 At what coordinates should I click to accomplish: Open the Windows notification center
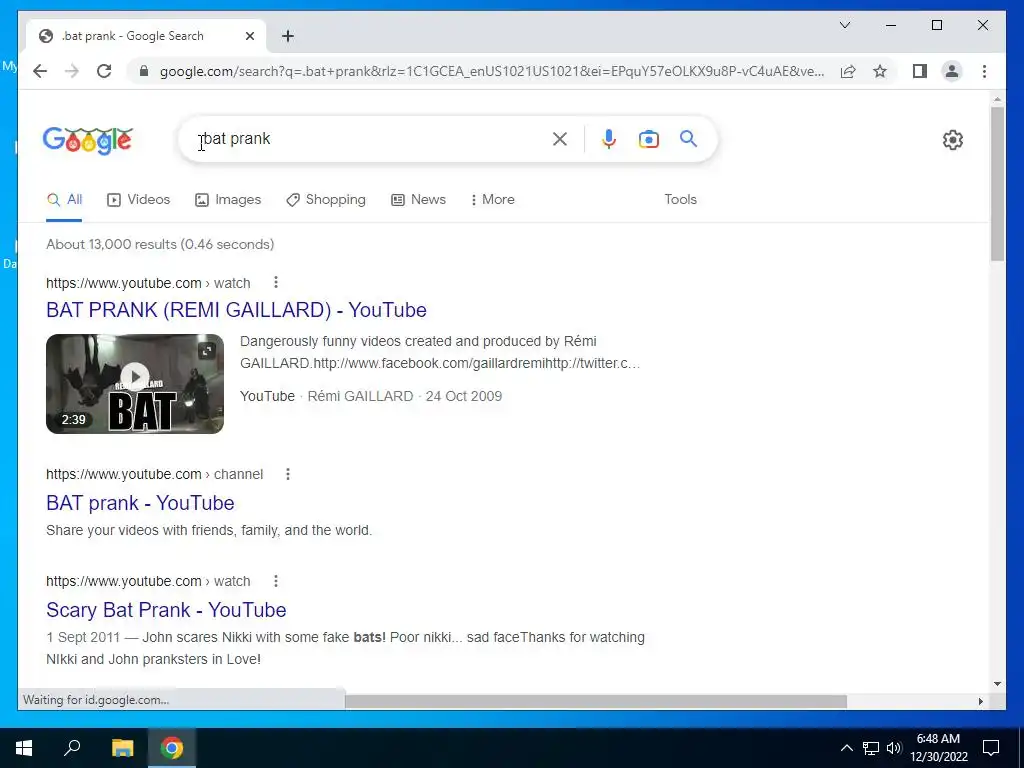(991, 748)
